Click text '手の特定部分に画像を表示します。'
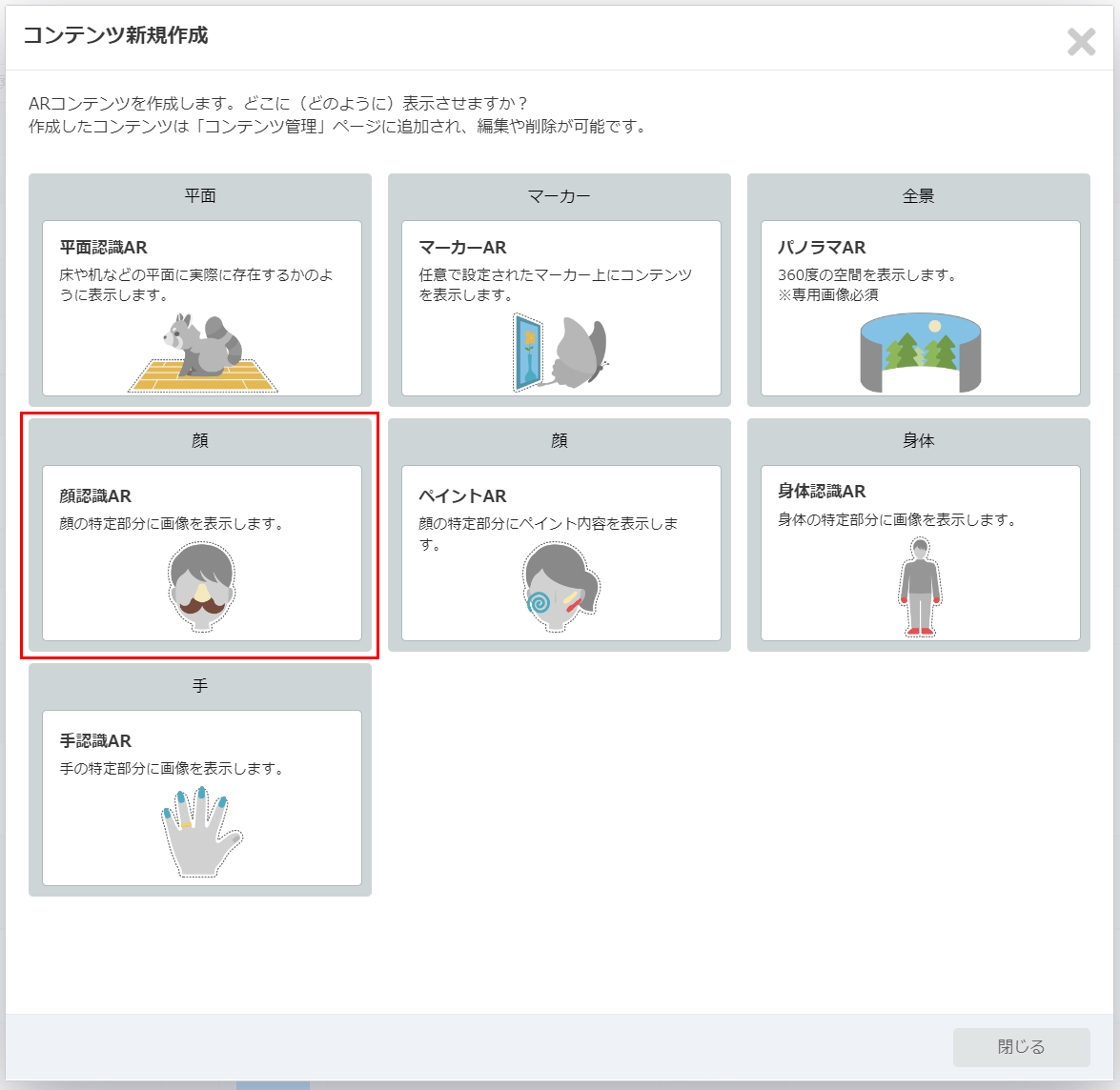Screen dimensions: 1120x1090 (x=172, y=769)
